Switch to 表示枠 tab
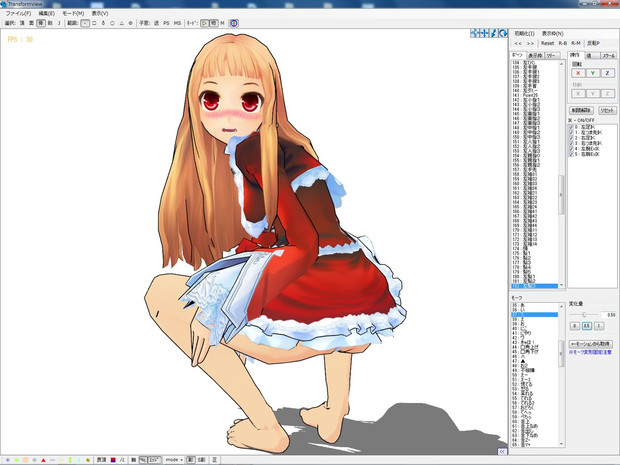The width and height of the screenshot is (620, 465). pos(535,56)
